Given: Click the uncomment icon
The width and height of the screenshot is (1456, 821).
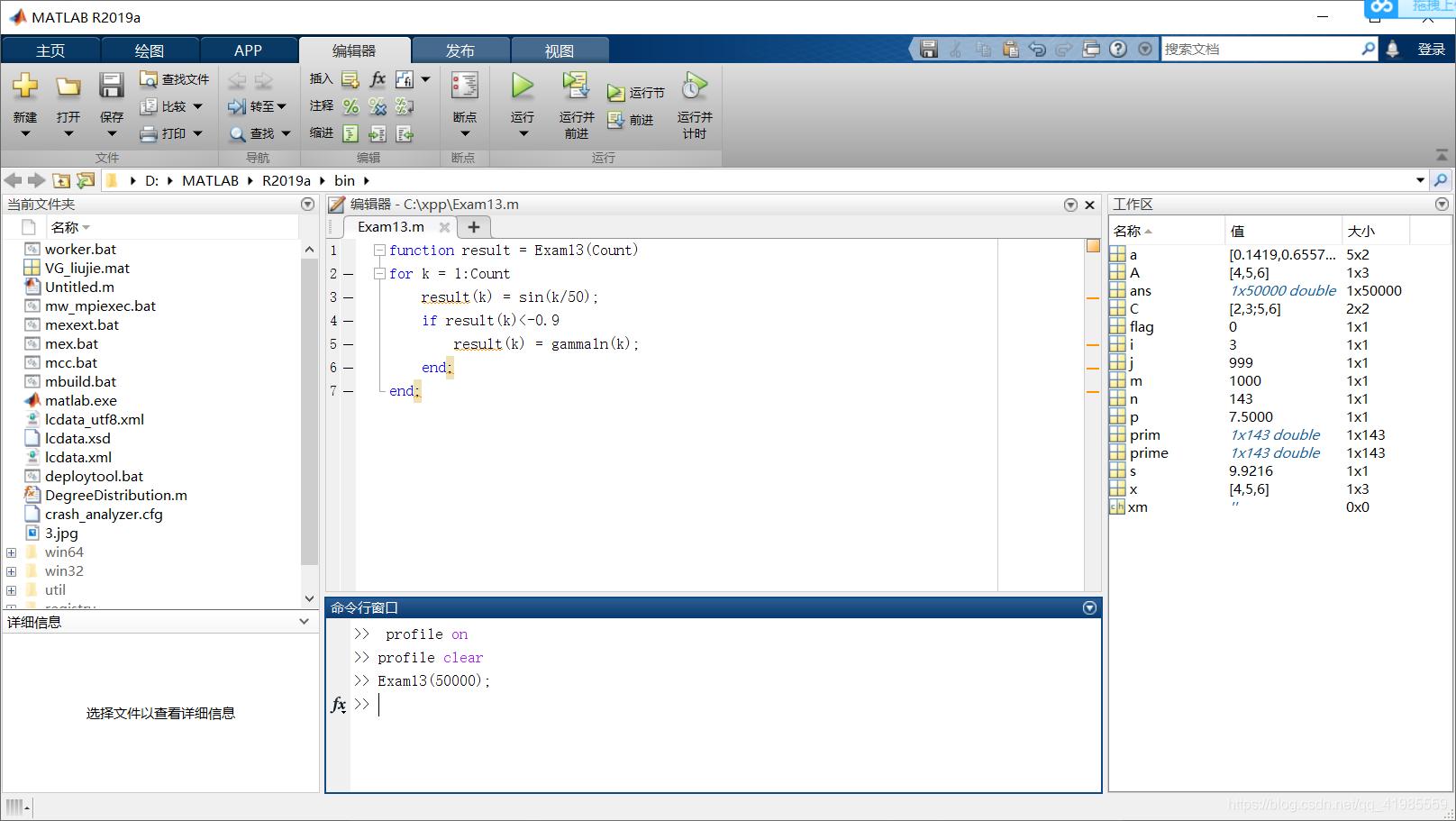Looking at the screenshot, I should coord(378,106).
